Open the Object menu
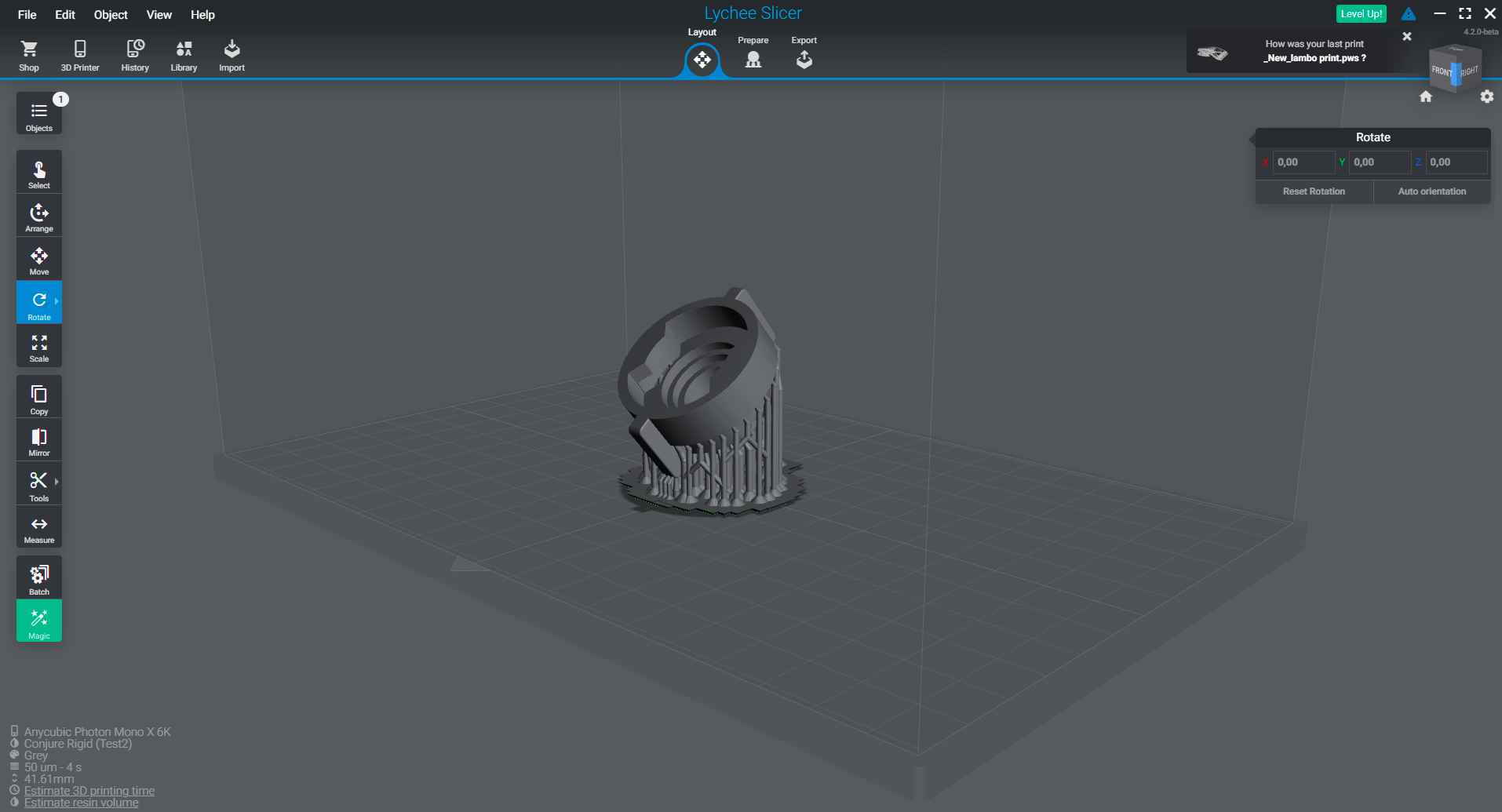The height and width of the screenshot is (812, 1502). (111, 15)
